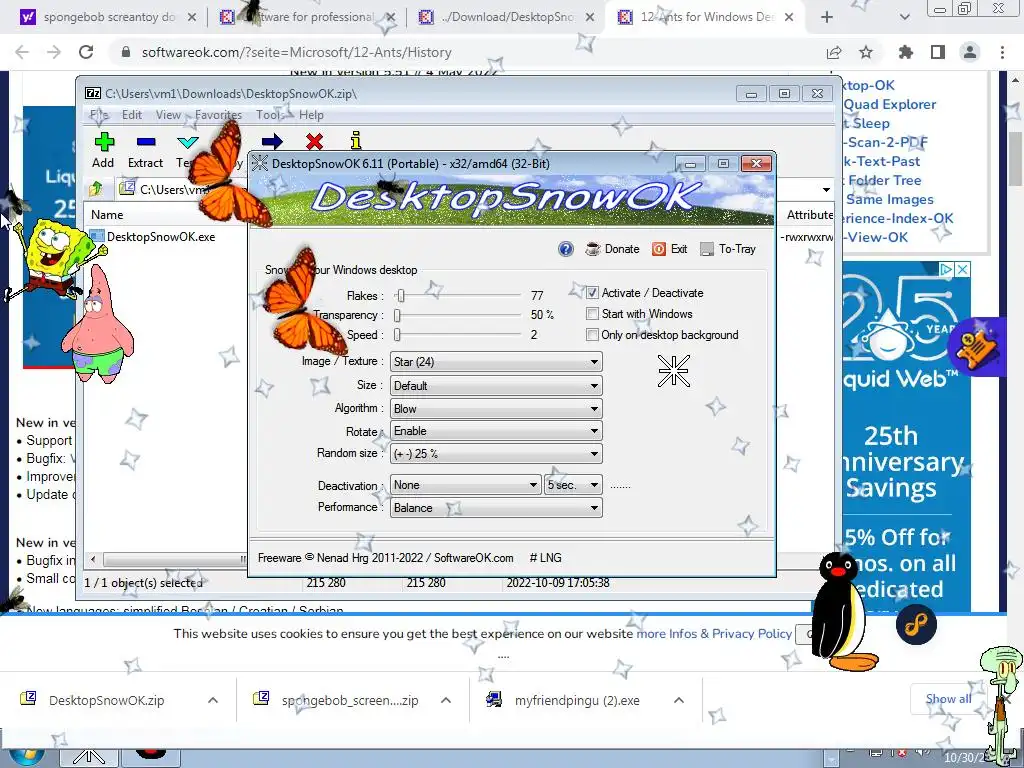Click the Flakes slider handle
Viewport: 1024px width, 768px height.
tap(401, 296)
